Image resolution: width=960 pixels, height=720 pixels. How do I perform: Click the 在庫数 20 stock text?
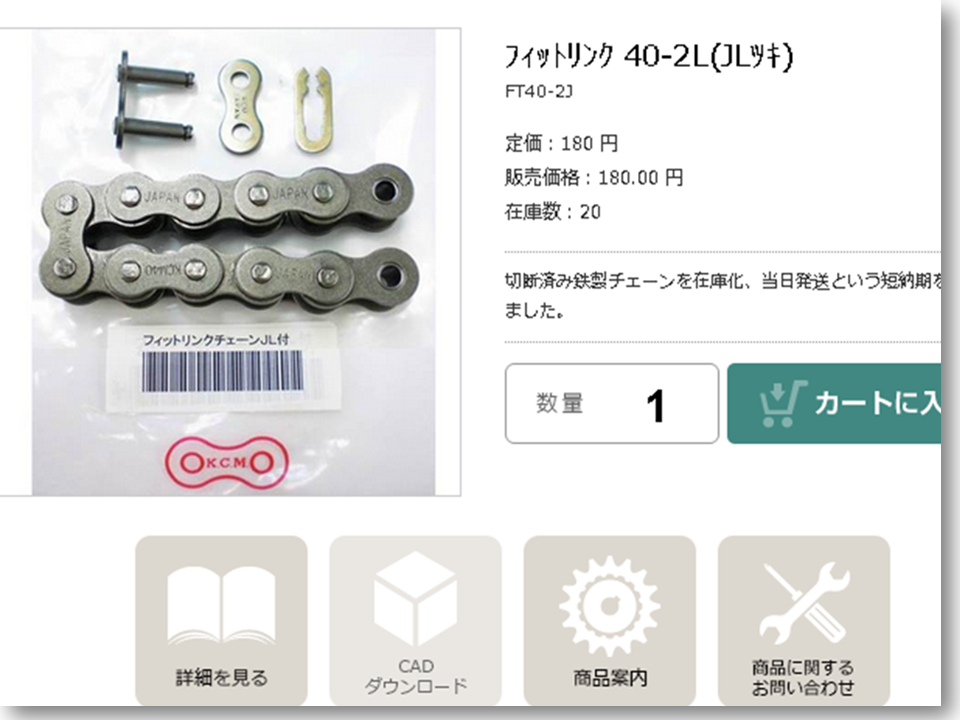click(552, 212)
